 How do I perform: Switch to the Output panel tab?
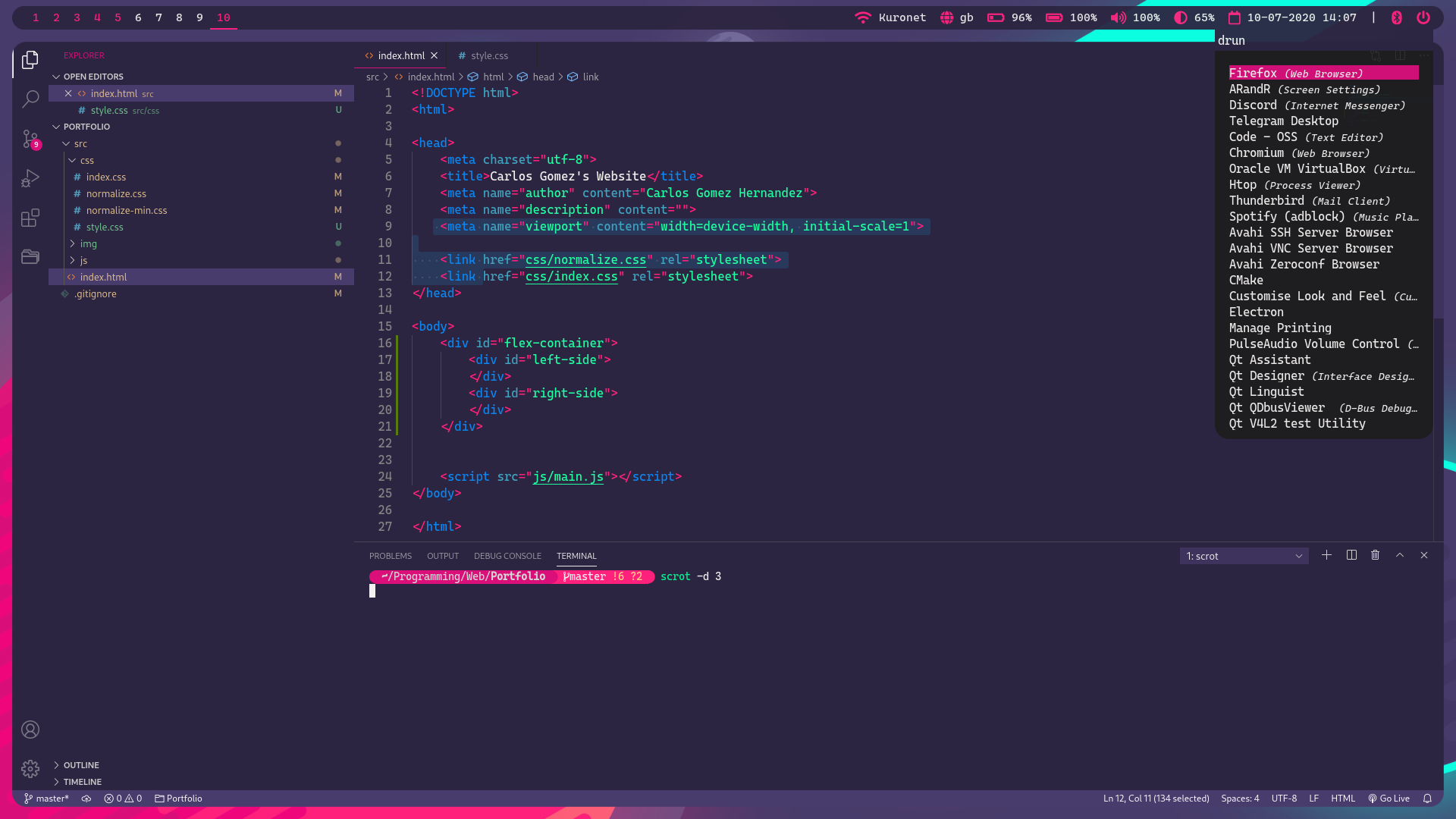[443, 556]
